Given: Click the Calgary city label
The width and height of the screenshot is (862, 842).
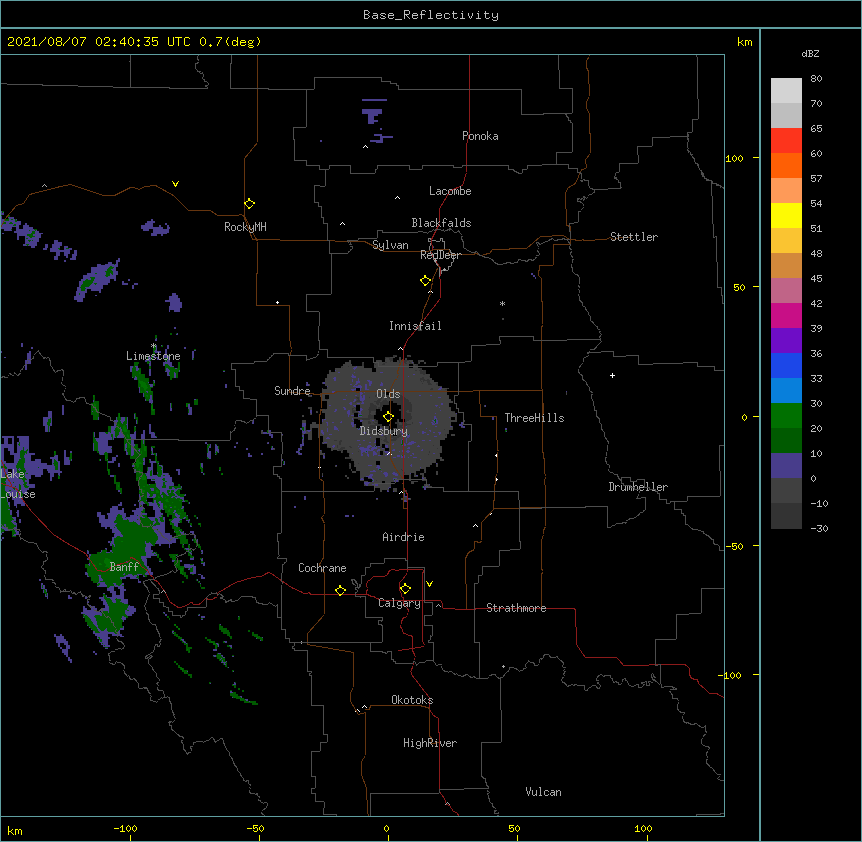Looking at the screenshot, I should [x=399, y=603].
